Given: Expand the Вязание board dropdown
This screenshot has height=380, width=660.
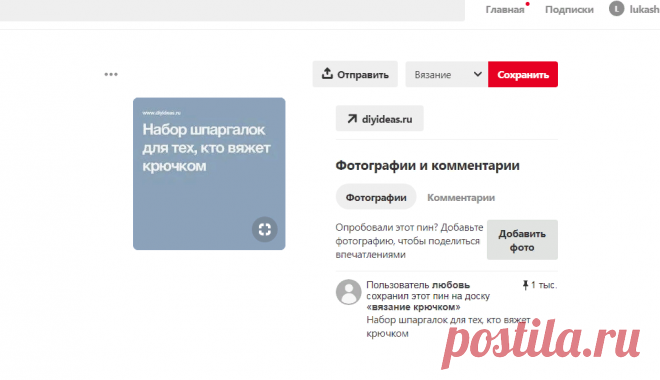Looking at the screenshot, I should [x=447, y=74].
